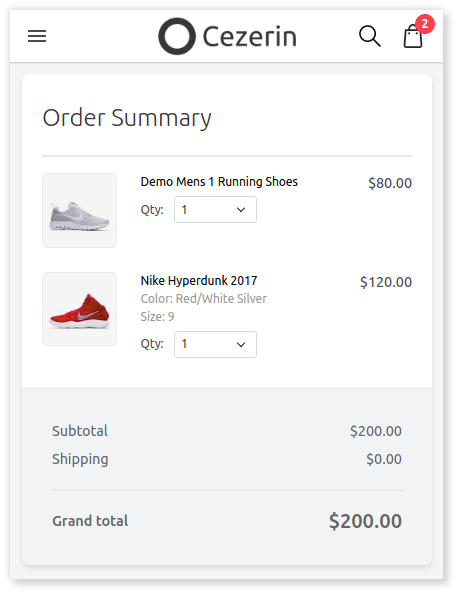Open the hamburger navigation menu

point(37,36)
